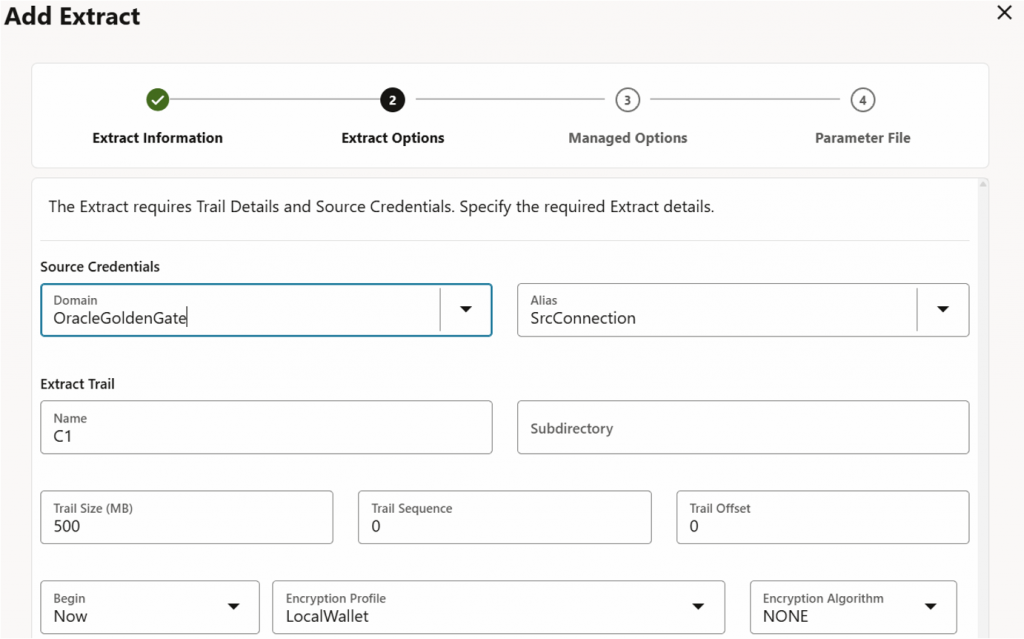Click into the Subdirectory field
Screen dimensions: 1024x639
742,428
